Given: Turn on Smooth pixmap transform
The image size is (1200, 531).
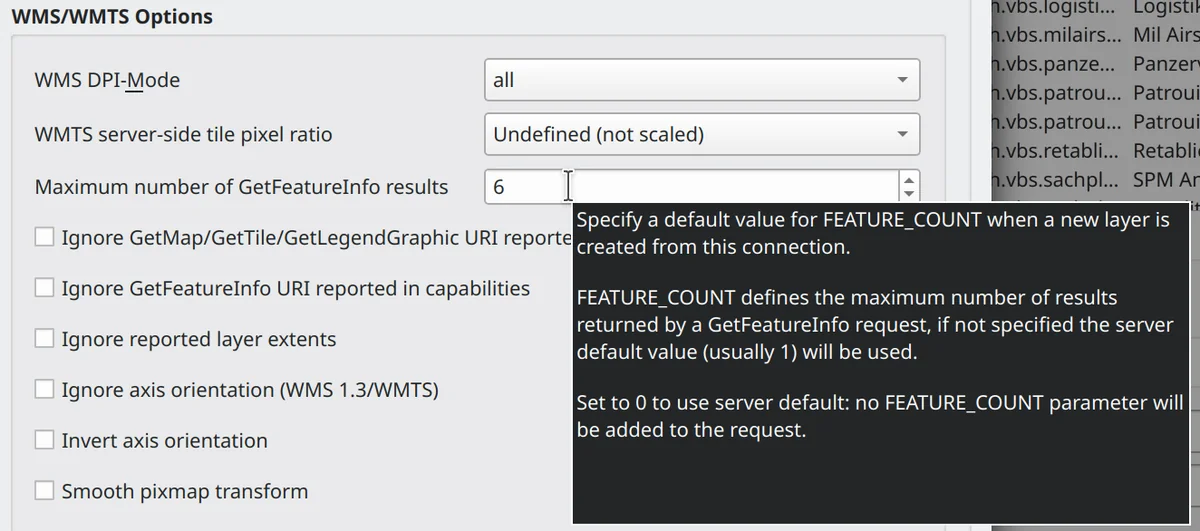Looking at the screenshot, I should point(45,491).
